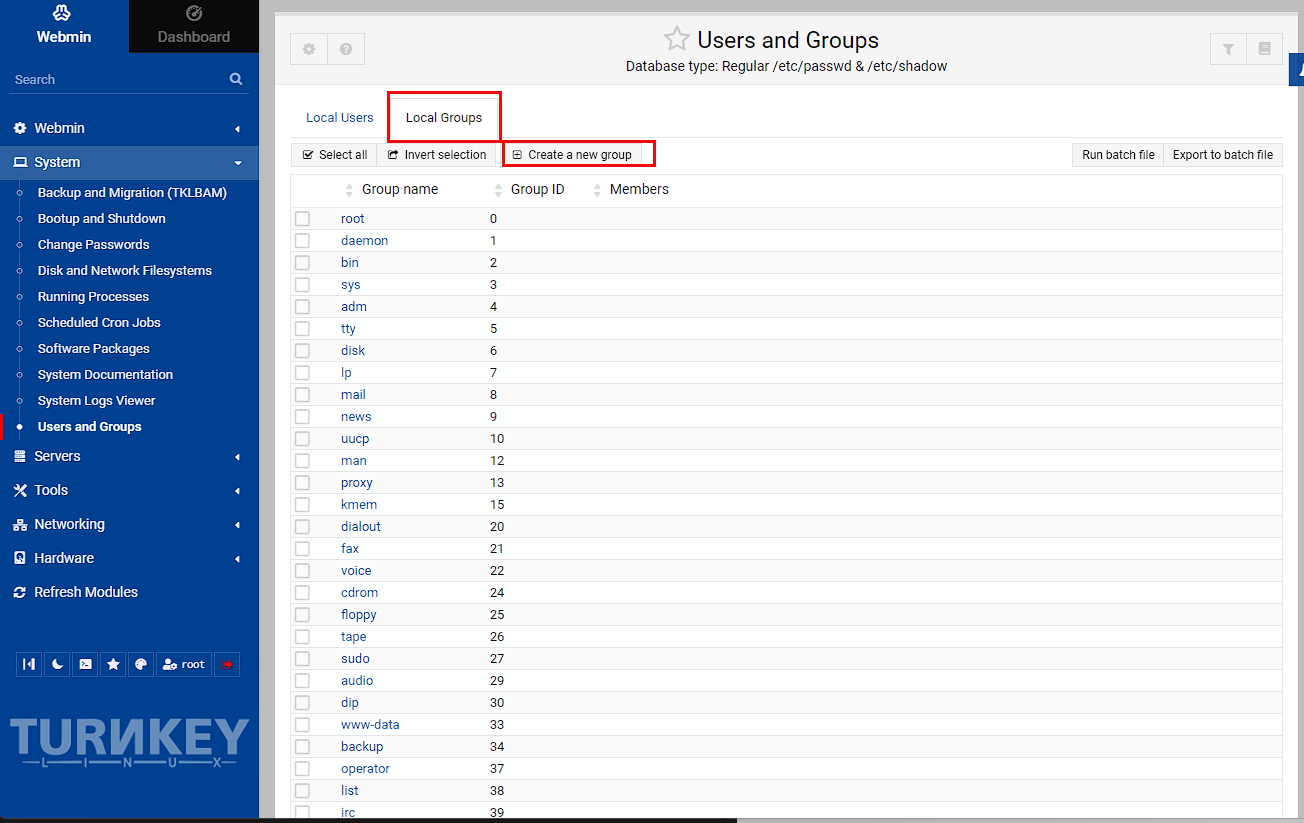
Task: Open the adm group link
Action: (354, 307)
